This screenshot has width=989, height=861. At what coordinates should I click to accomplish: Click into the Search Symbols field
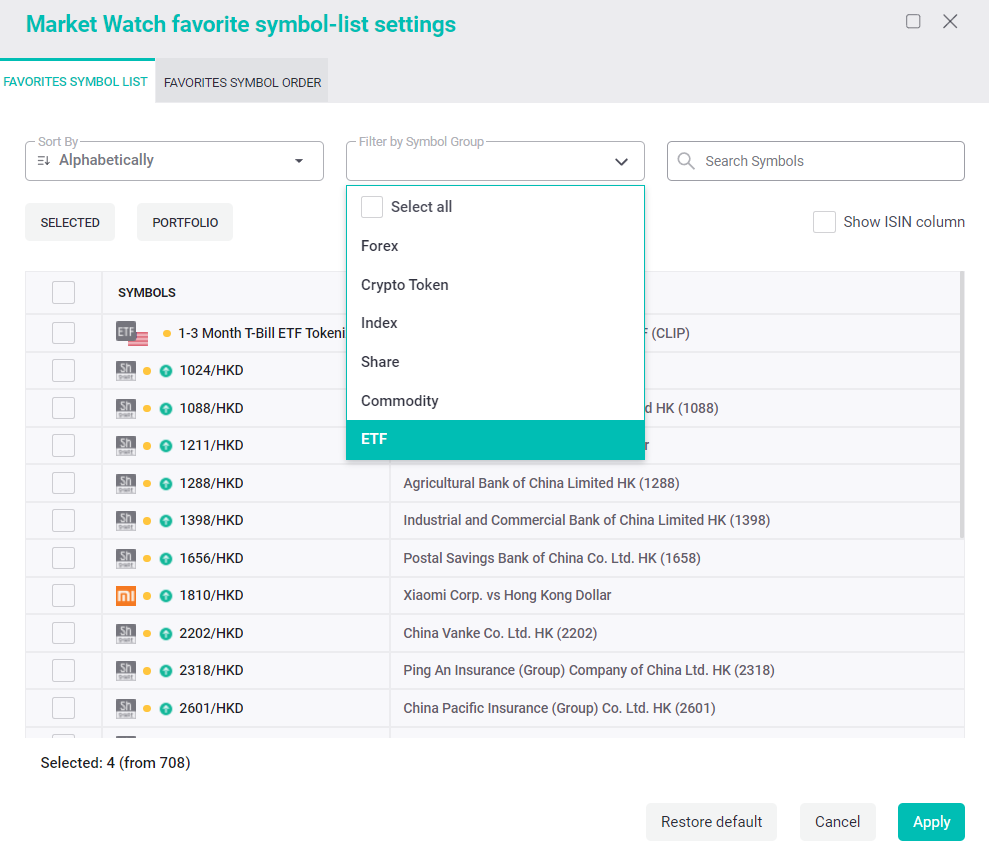(816, 161)
